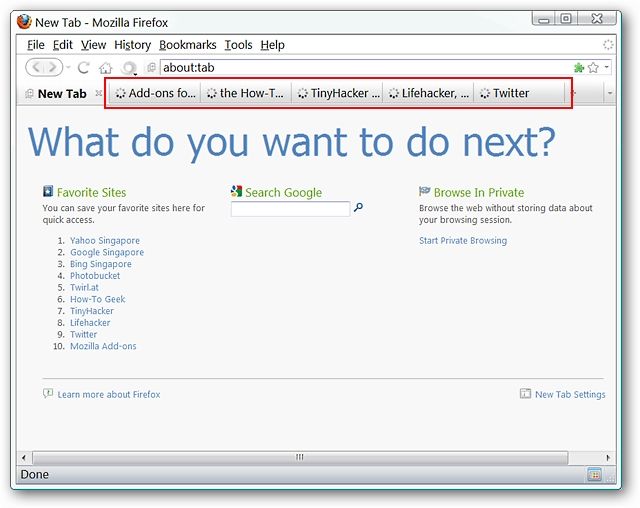Open the TinyHacker favorite link

pos(92,311)
